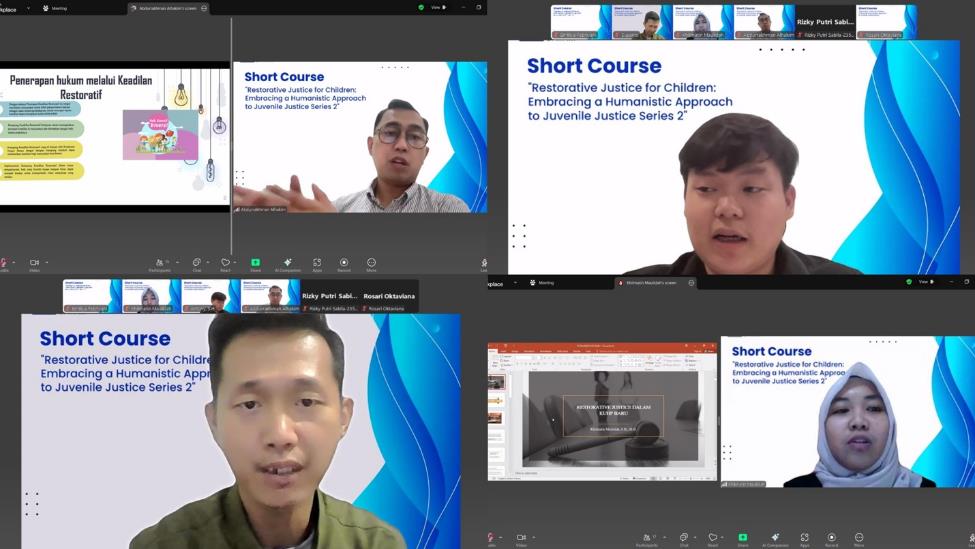Open options circle on bottom-right screen tab

(691, 282)
